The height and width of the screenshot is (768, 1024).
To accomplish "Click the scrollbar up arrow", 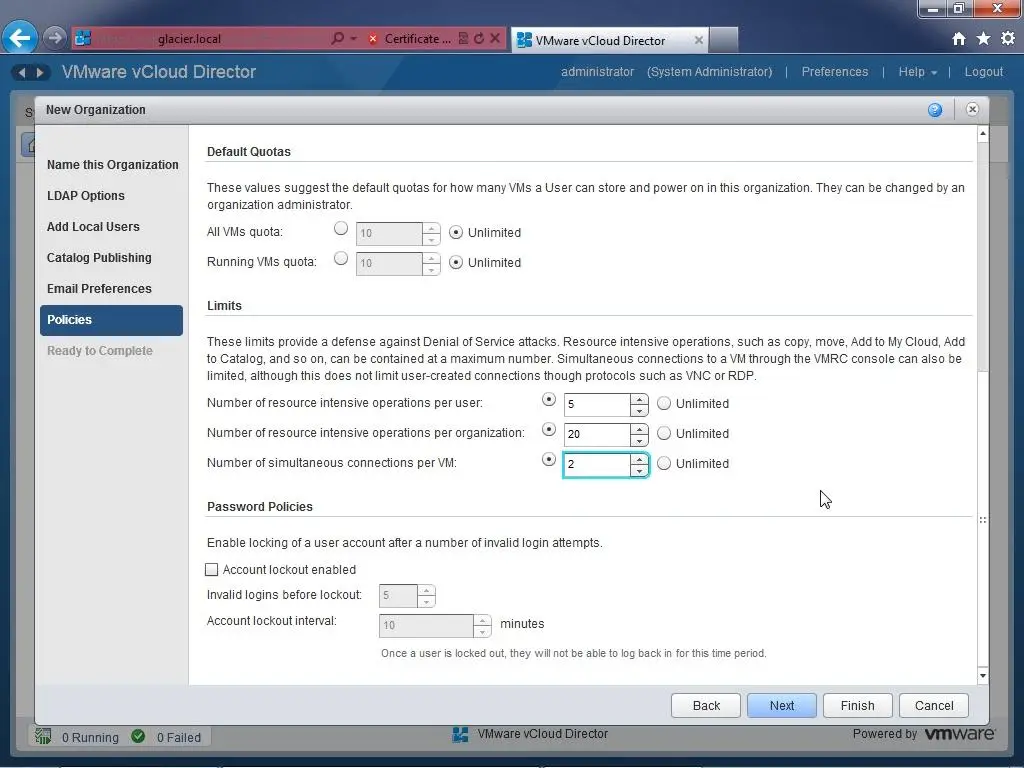I will tap(983, 134).
